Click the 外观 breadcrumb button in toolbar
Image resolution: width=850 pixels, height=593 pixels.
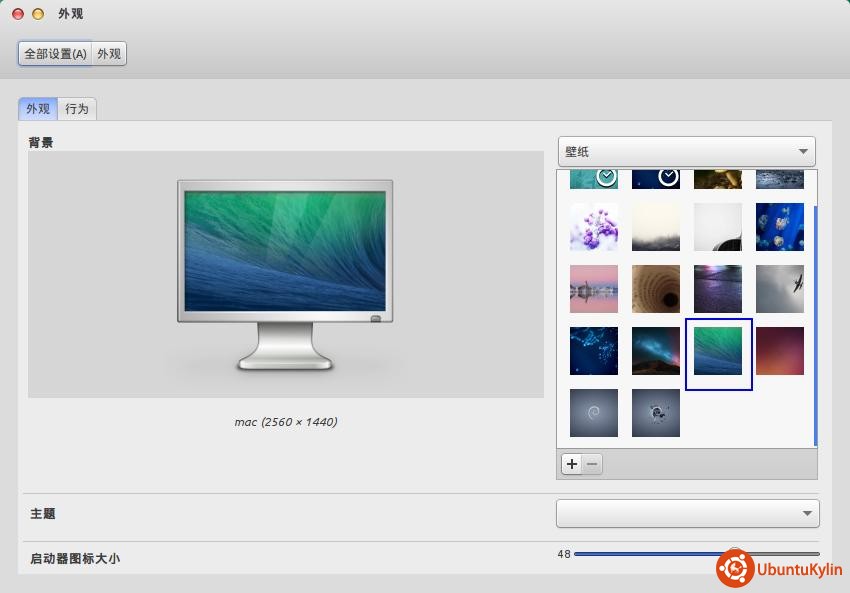coord(109,54)
